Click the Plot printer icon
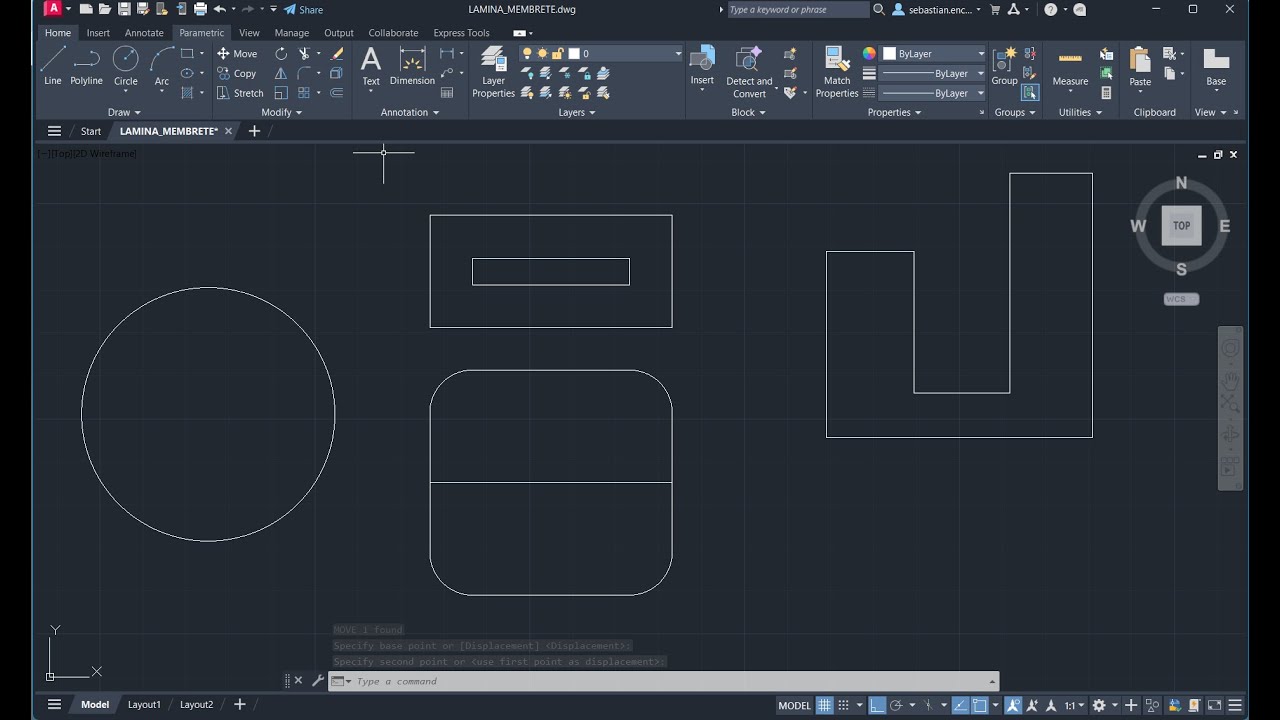 (x=200, y=9)
